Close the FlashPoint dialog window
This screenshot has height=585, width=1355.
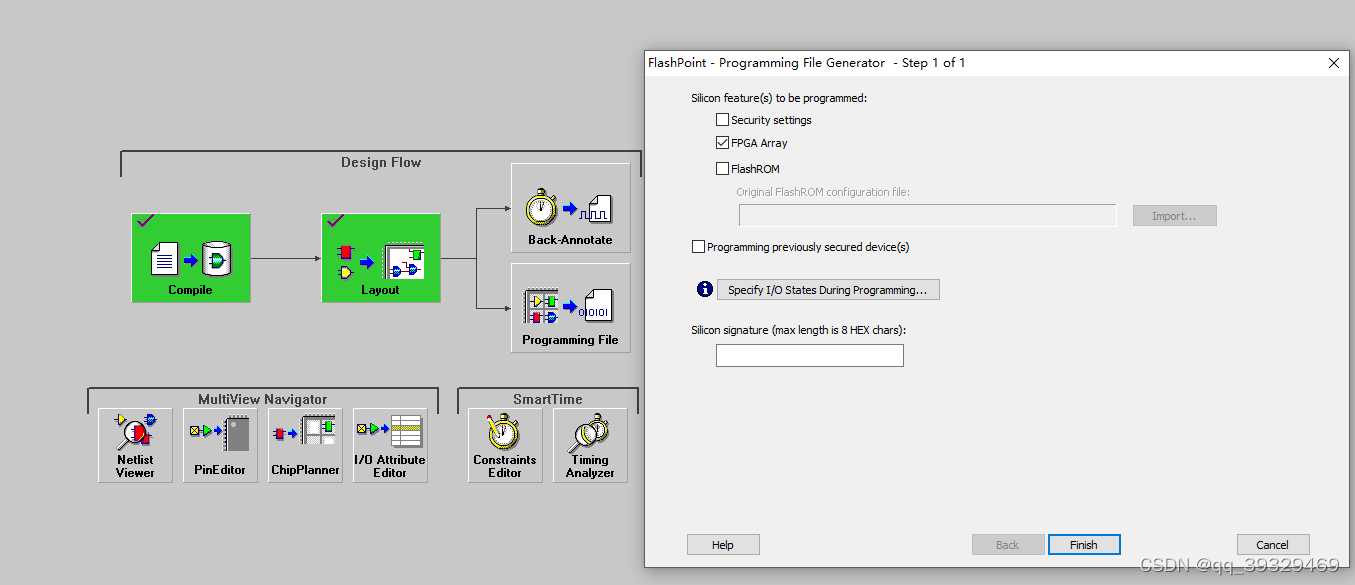coord(1333,62)
